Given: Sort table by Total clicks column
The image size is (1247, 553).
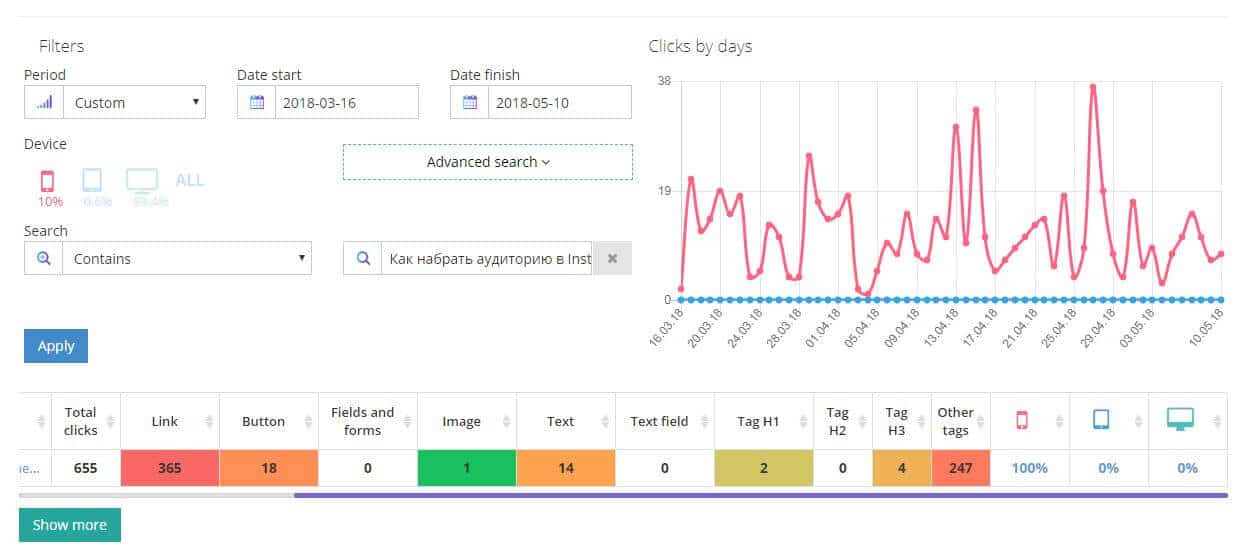Looking at the screenshot, I should click(x=80, y=421).
